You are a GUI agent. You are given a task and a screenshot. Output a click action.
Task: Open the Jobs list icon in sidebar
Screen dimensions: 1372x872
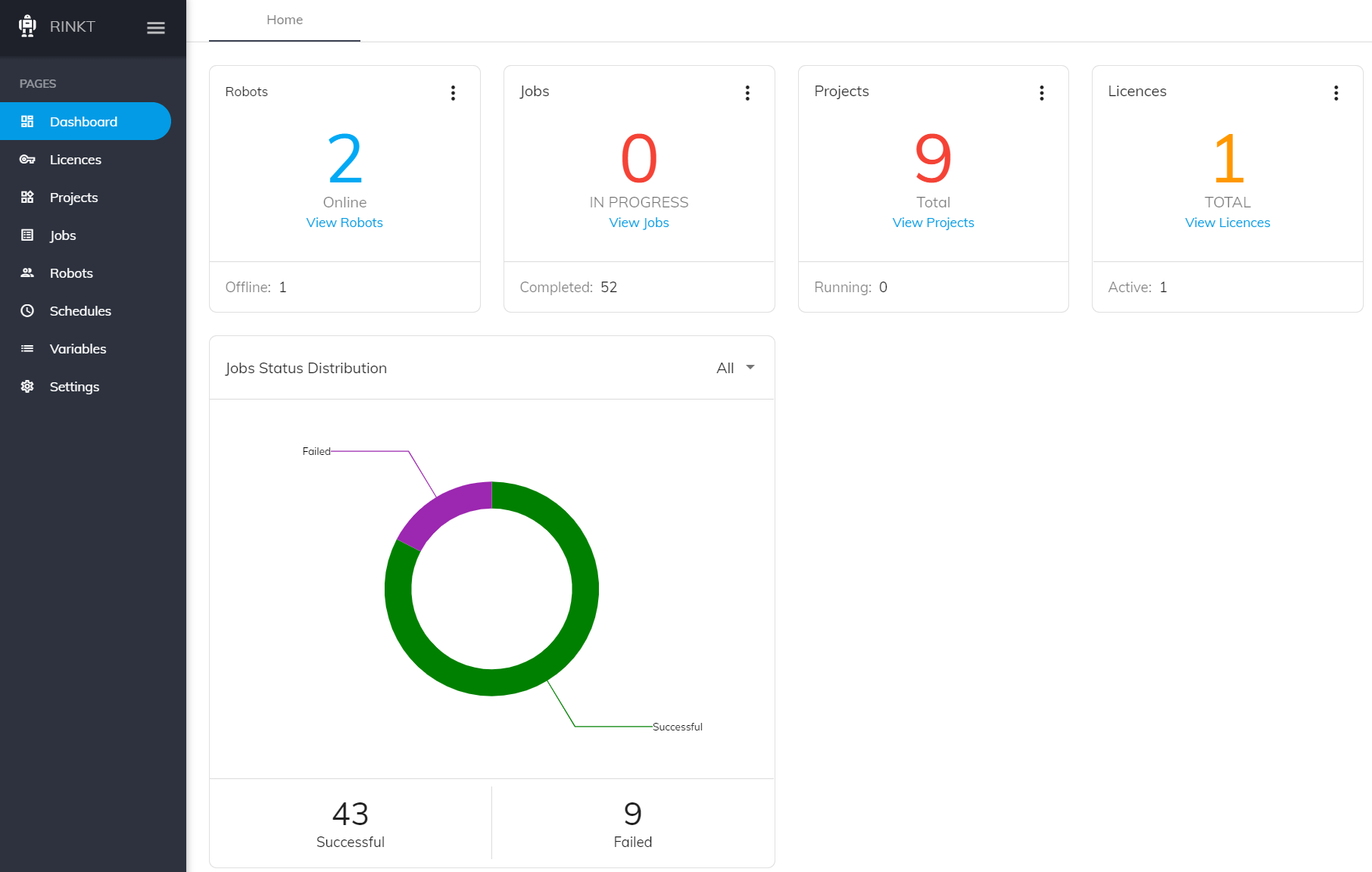click(27, 235)
